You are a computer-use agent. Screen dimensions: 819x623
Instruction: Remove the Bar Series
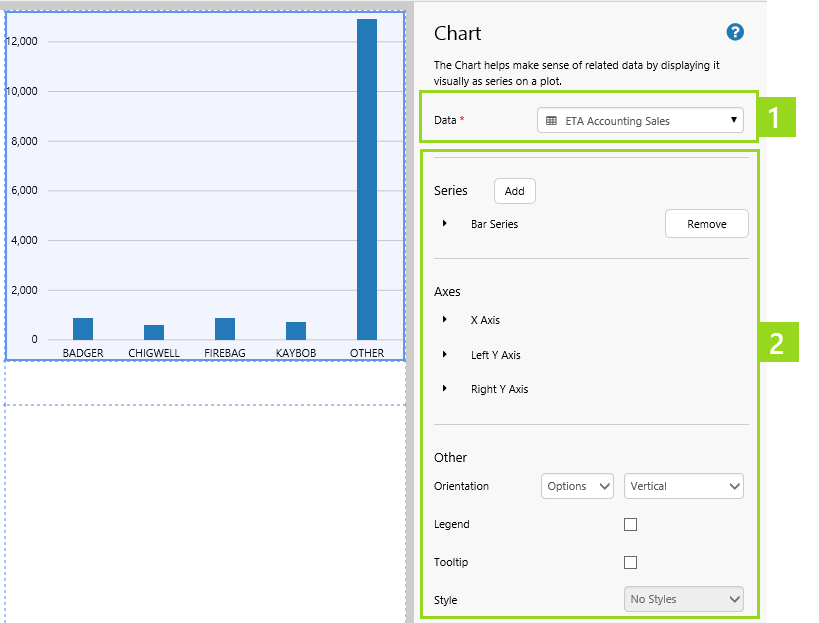click(706, 224)
